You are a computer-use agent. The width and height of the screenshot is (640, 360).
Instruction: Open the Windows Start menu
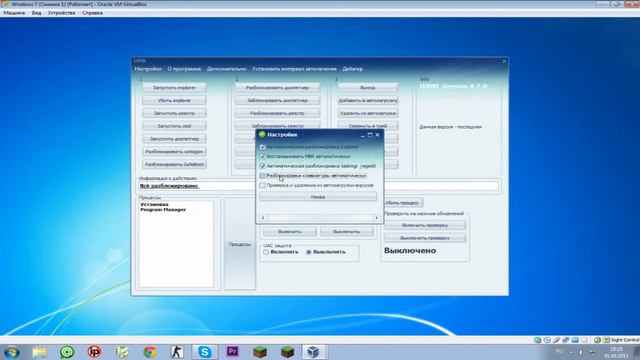(x=11, y=352)
